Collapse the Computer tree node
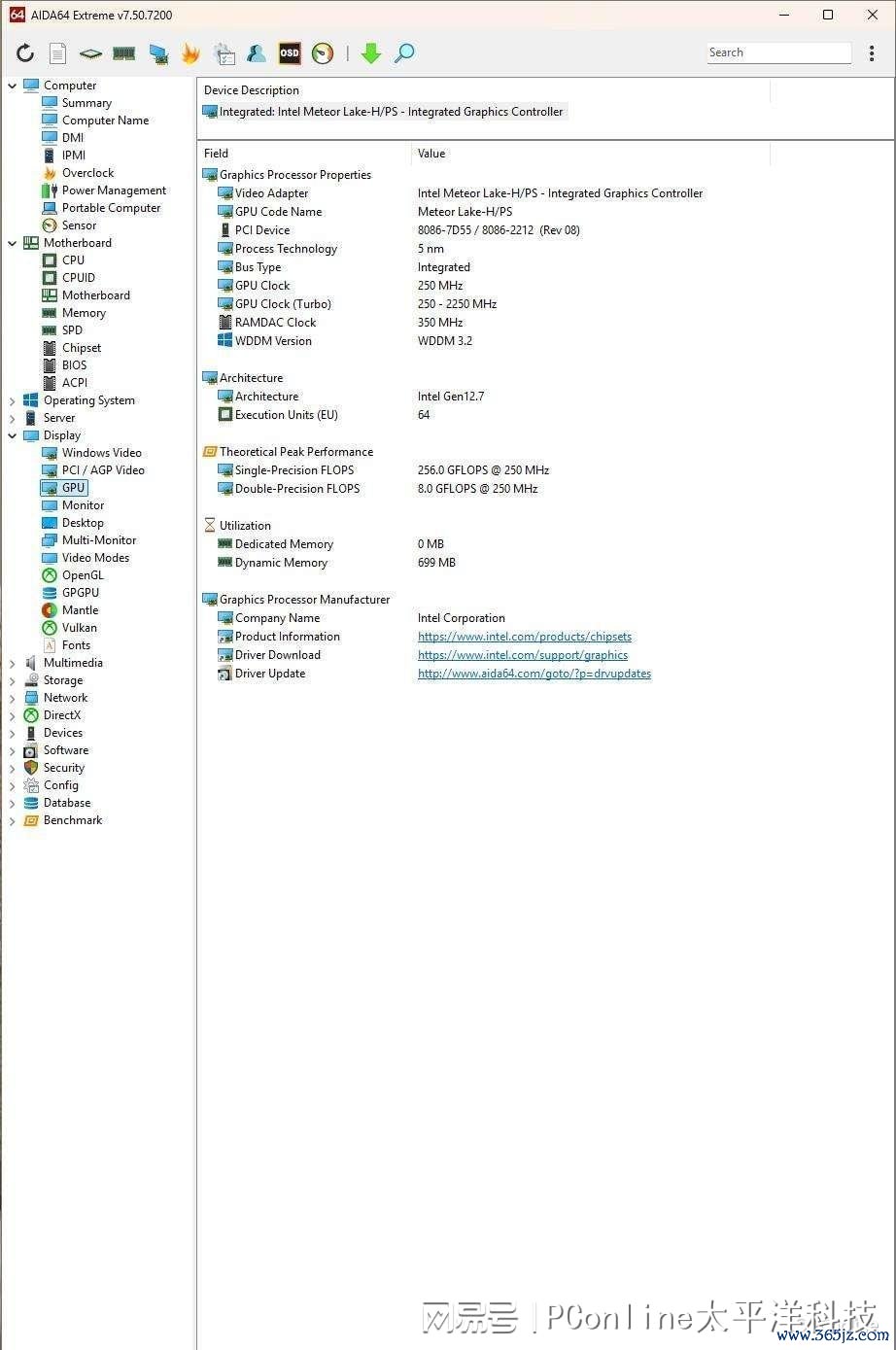Screen dimensions: 896x1350 tap(13, 86)
